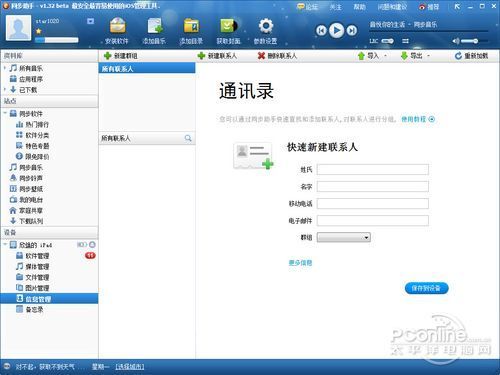
Task: Click 删除联系人 delete contact button
Action: [x=277, y=56]
